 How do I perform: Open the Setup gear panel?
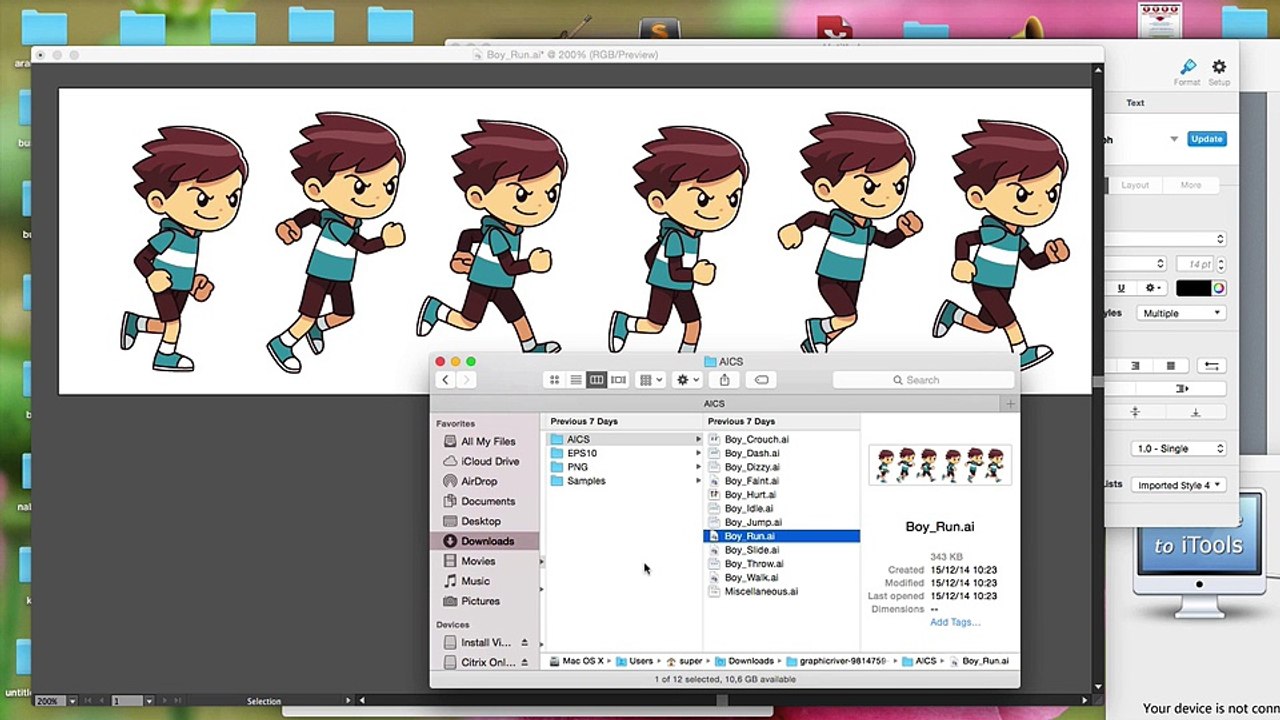(x=1219, y=71)
